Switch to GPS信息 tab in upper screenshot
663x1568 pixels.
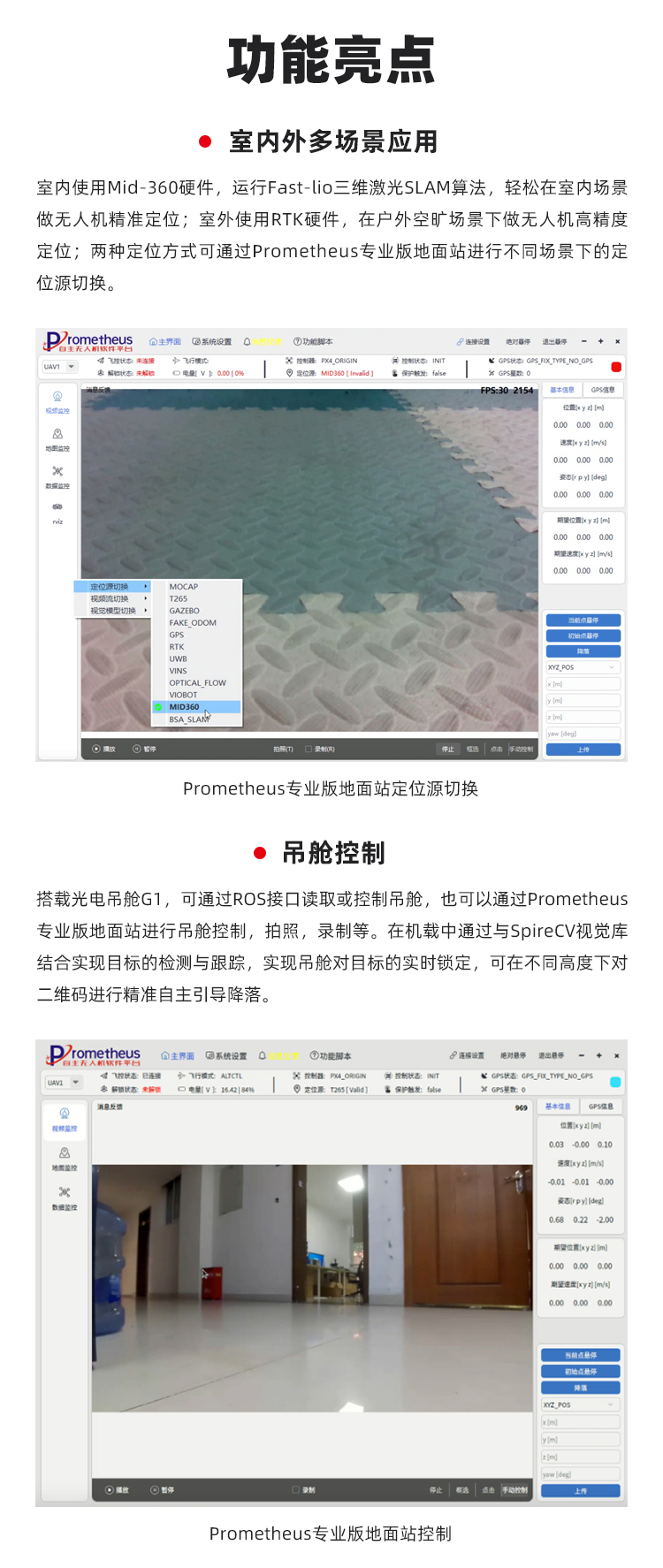(603, 390)
